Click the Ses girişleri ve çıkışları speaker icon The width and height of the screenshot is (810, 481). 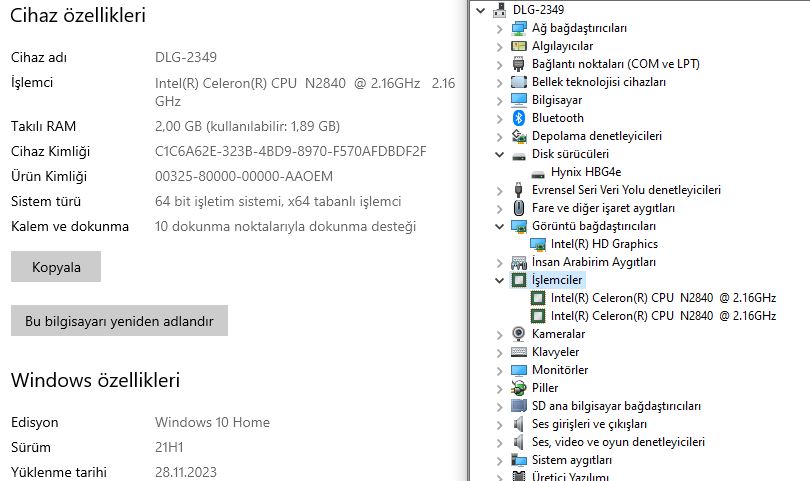pos(519,424)
